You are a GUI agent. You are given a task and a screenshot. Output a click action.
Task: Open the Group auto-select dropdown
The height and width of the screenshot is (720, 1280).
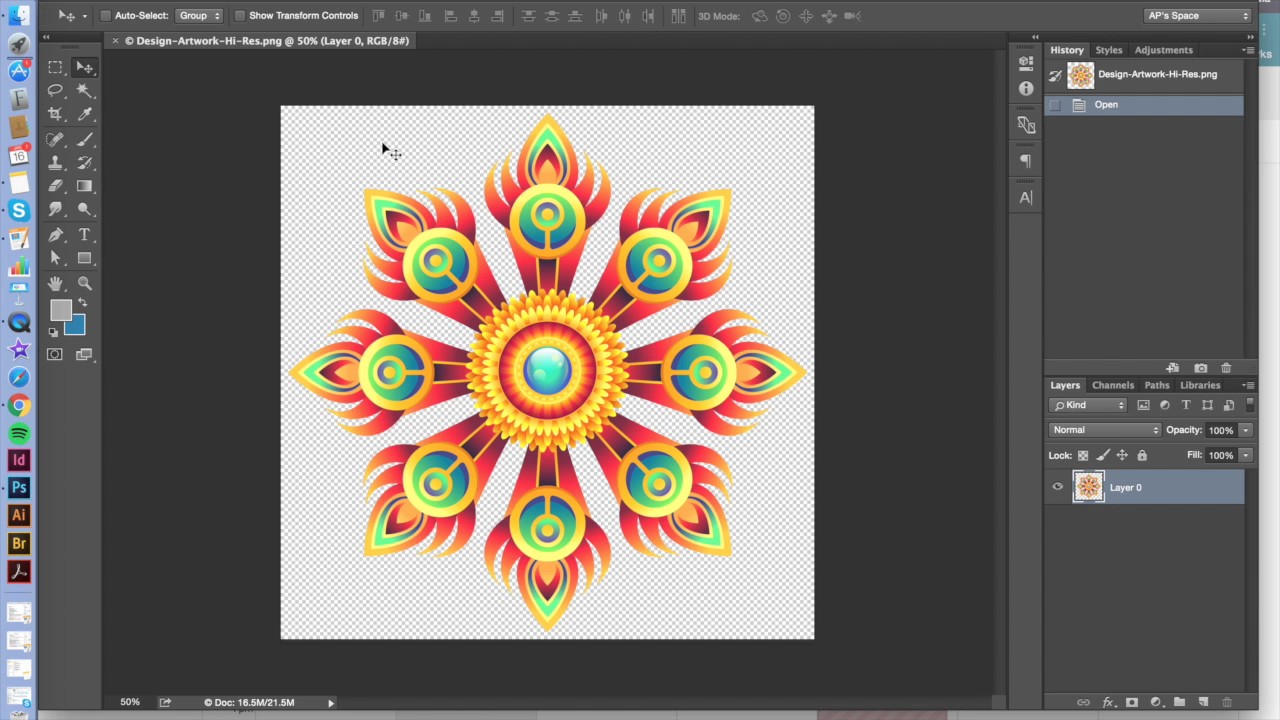point(199,16)
